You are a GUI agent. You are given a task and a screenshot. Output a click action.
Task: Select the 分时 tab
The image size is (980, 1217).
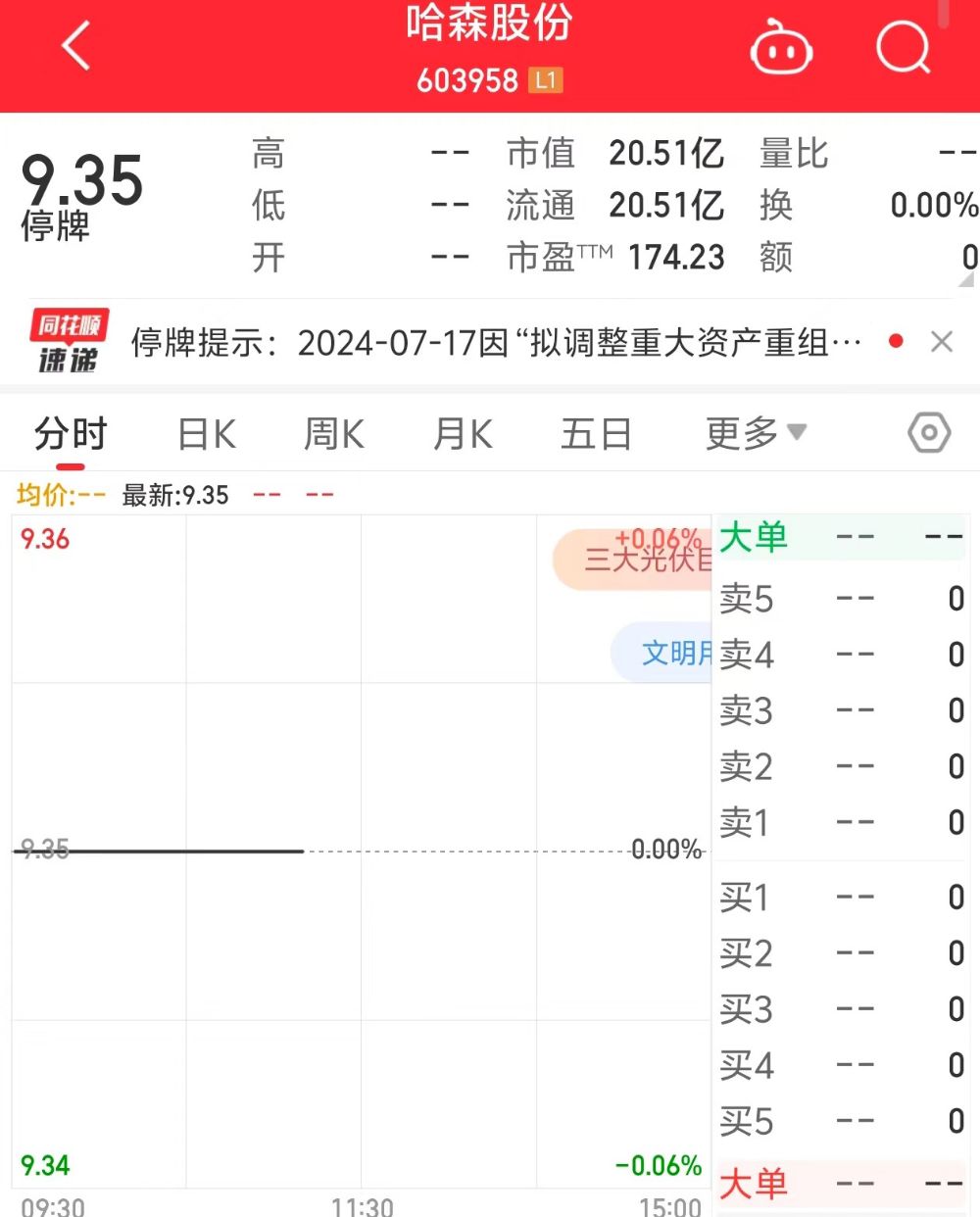pyautogui.click(x=71, y=433)
